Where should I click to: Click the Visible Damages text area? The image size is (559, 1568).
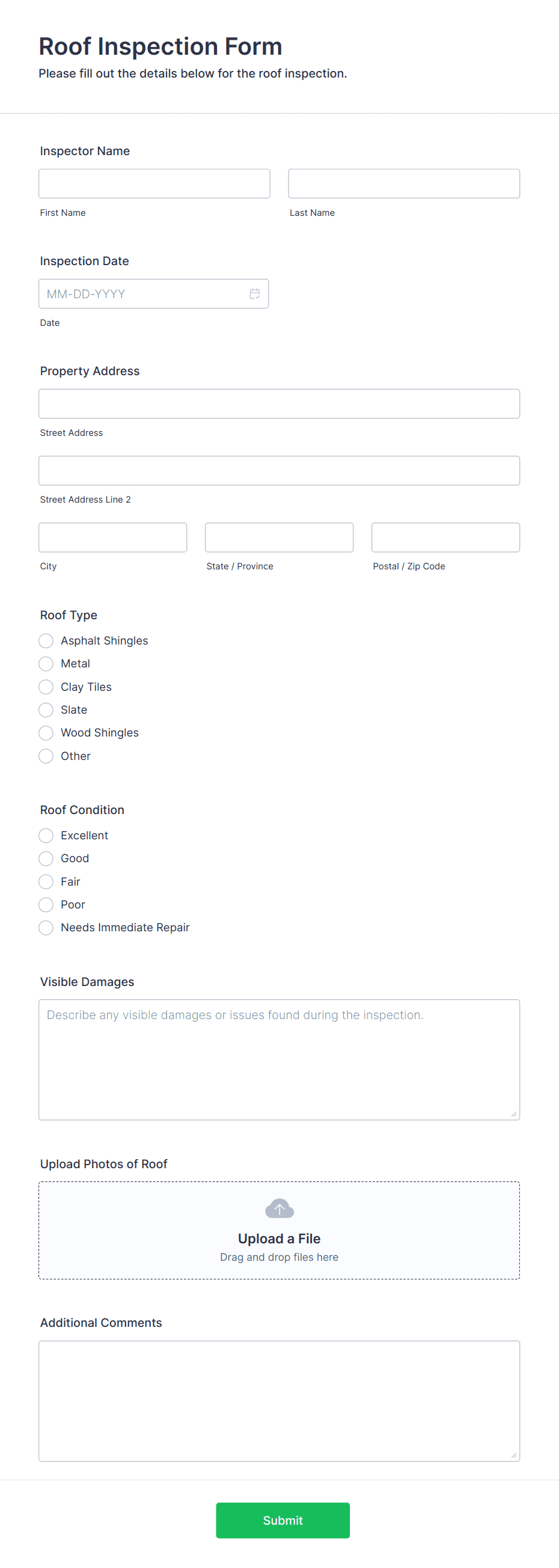(x=279, y=1060)
